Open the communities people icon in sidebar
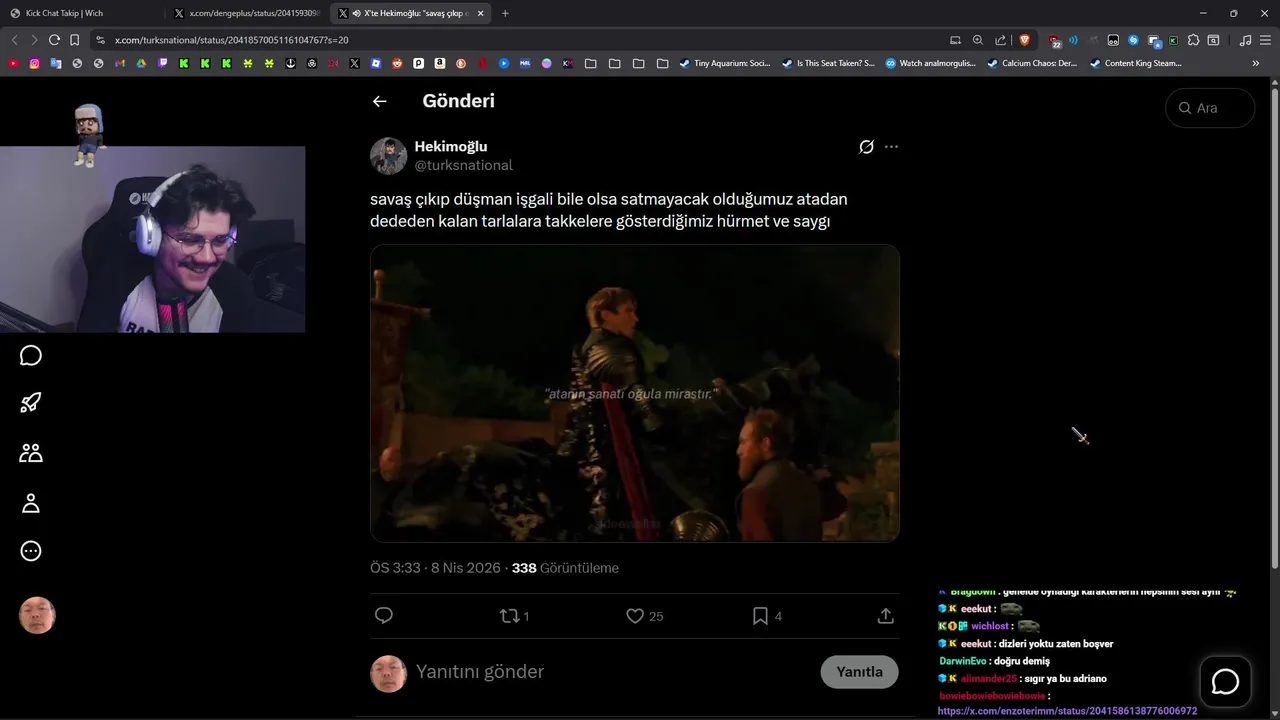Viewport: 1280px width, 720px height. [31, 453]
